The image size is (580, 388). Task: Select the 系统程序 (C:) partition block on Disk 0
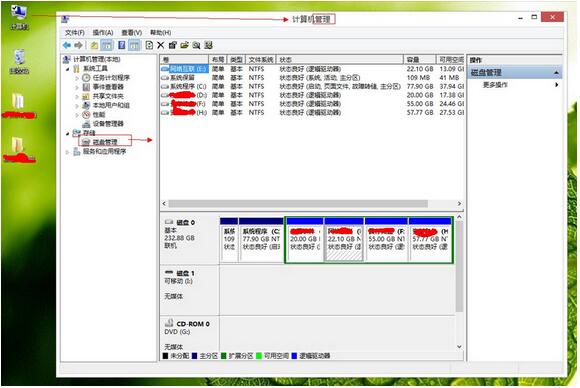tap(261, 240)
